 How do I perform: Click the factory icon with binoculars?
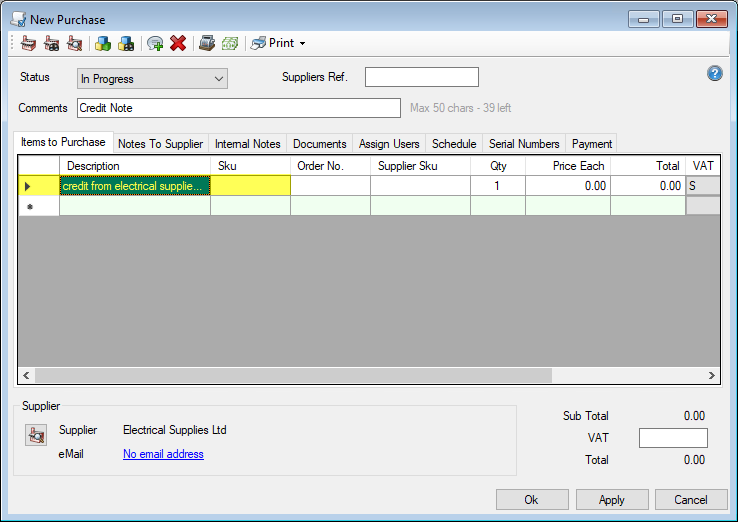[x=51, y=43]
